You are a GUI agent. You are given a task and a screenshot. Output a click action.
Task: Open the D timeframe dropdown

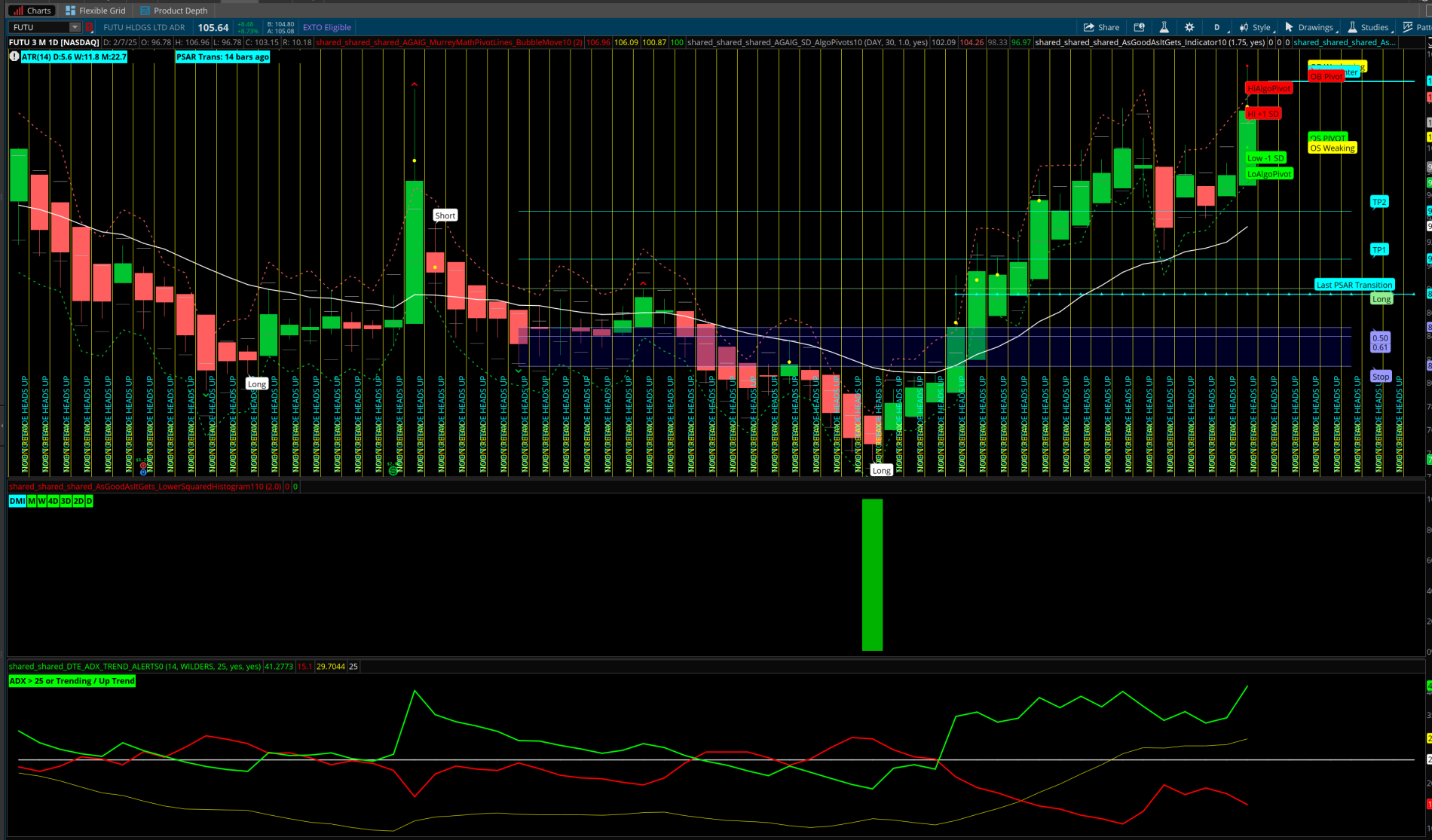click(x=1217, y=27)
